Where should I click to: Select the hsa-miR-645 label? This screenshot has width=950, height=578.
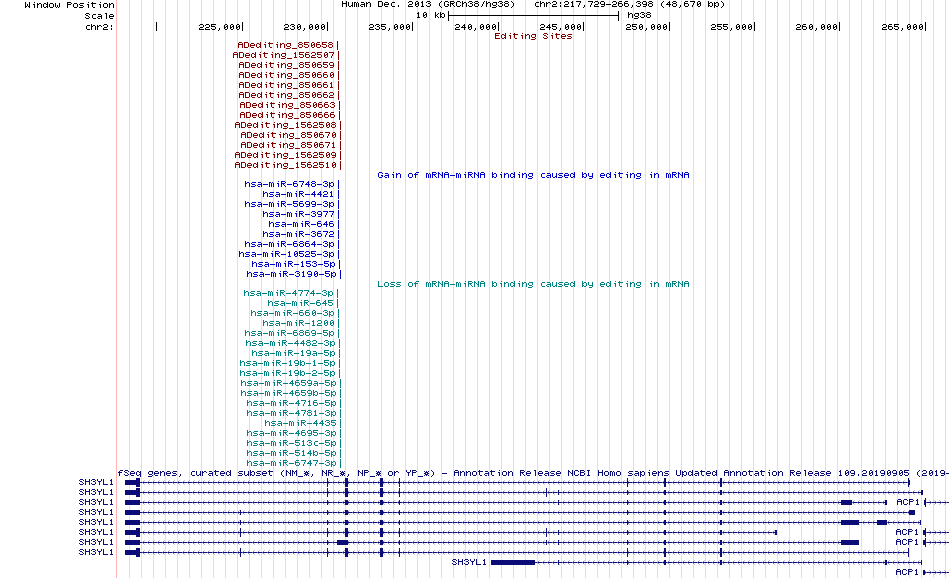pos(301,304)
